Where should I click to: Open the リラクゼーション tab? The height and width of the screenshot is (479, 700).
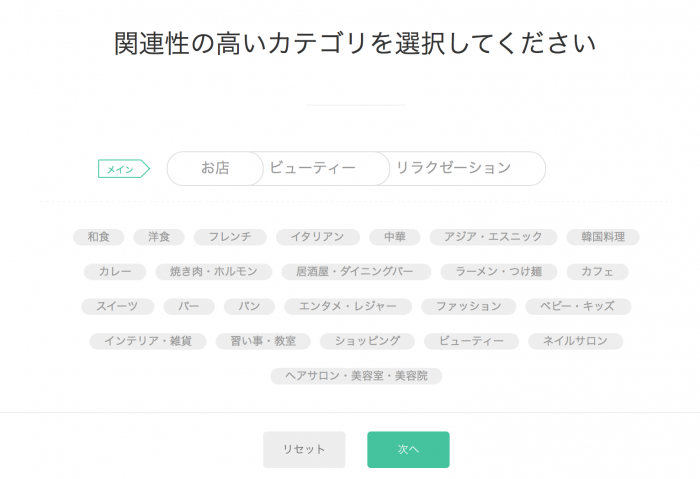pyautogui.click(x=453, y=168)
